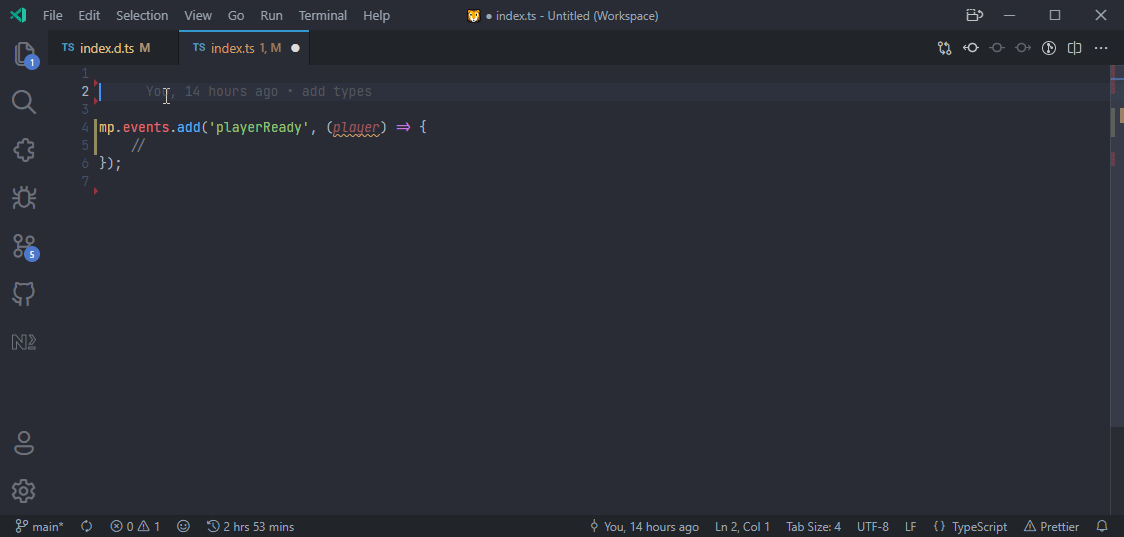This screenshot has width=1124, height=537.
Task: Click the add method name on line 4
Action: (x=189, y=128)
